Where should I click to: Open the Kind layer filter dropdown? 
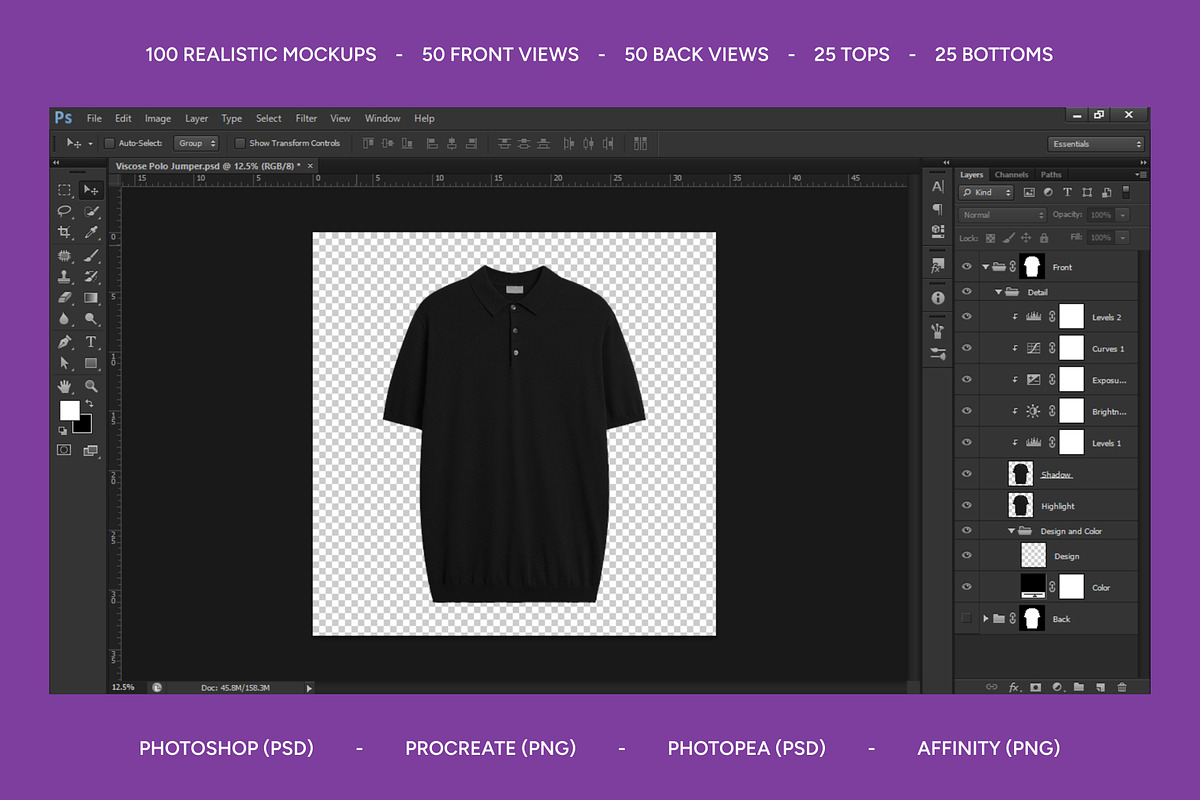986,192
